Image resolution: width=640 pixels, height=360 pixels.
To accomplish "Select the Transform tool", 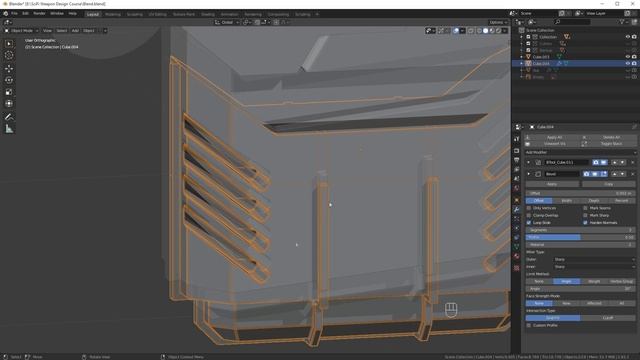I will tap(9, 104).
